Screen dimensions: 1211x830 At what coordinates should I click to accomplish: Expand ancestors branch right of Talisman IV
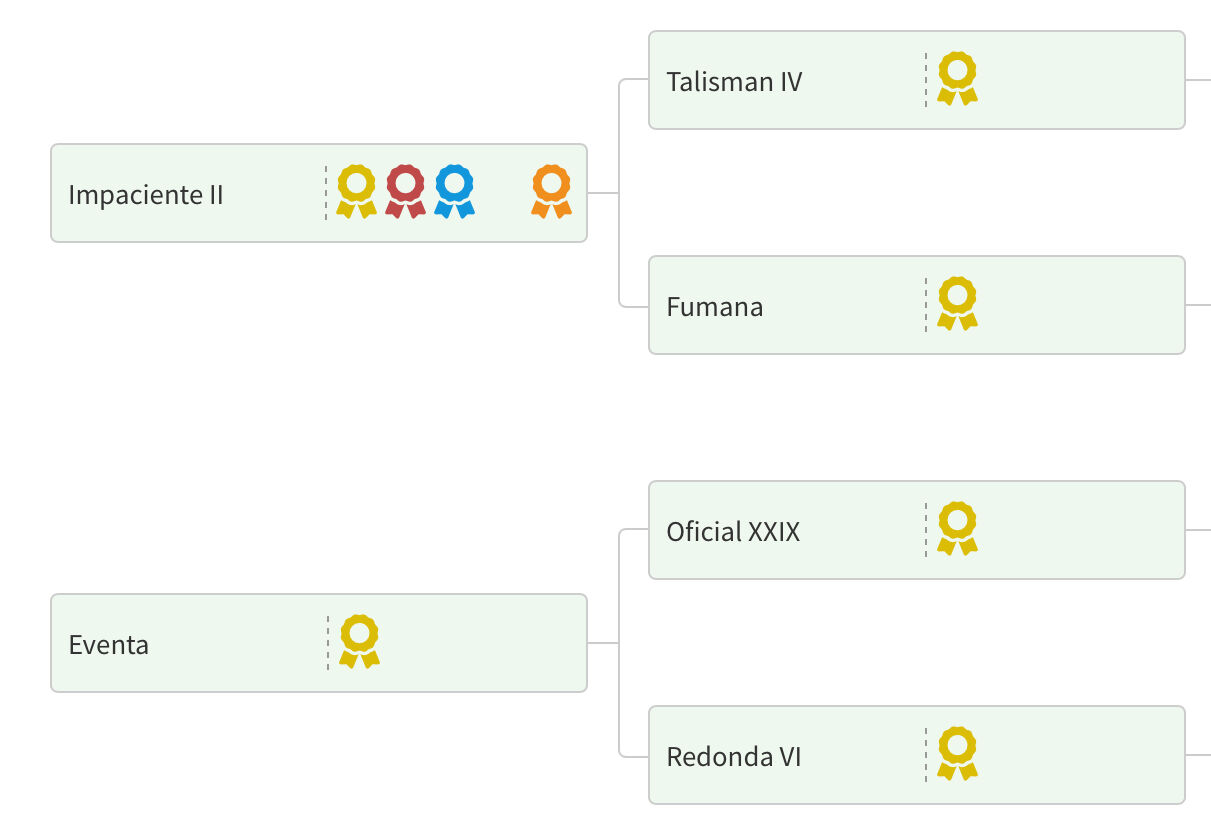[1198, 80]
